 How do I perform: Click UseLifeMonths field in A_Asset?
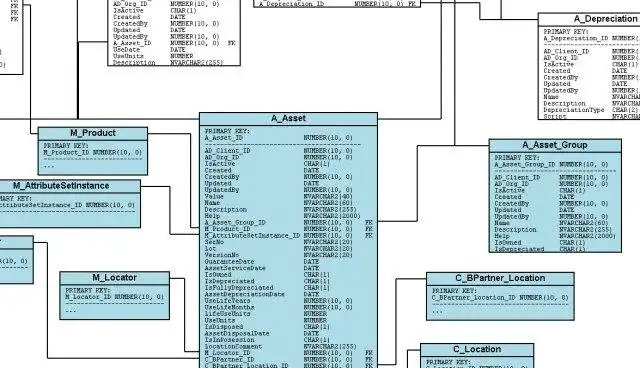[279, 308]
